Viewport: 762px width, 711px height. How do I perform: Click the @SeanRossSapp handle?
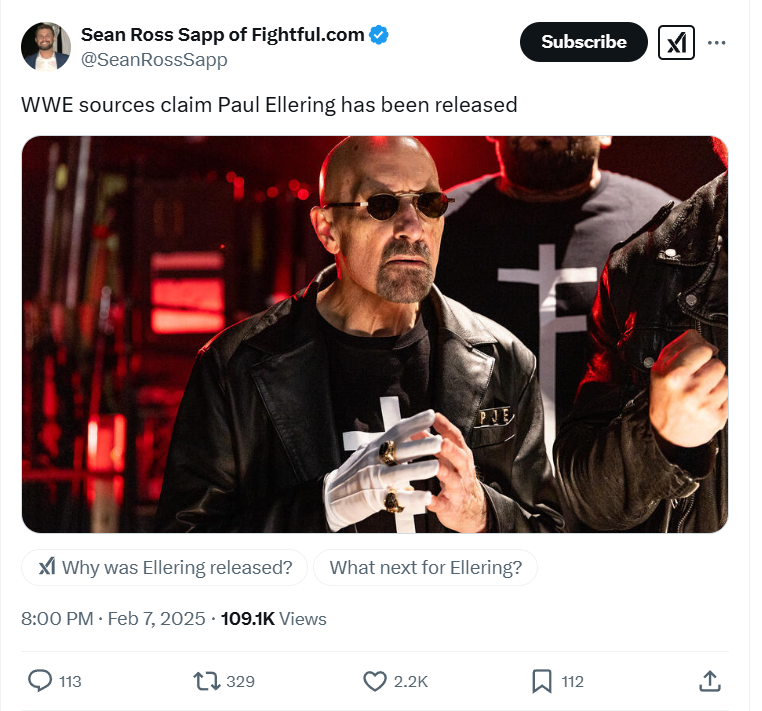(x=154, y=60)
